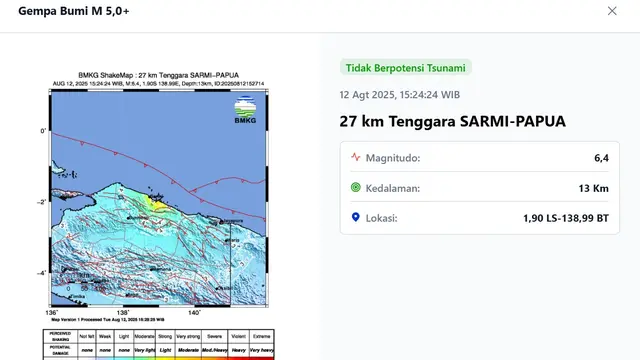Click the ShakeMap title above the map

[158, 75]
